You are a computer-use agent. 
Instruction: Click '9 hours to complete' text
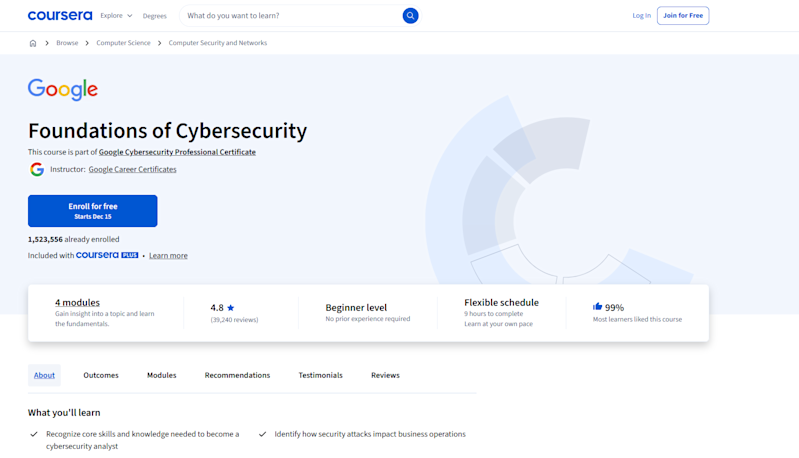494,314
